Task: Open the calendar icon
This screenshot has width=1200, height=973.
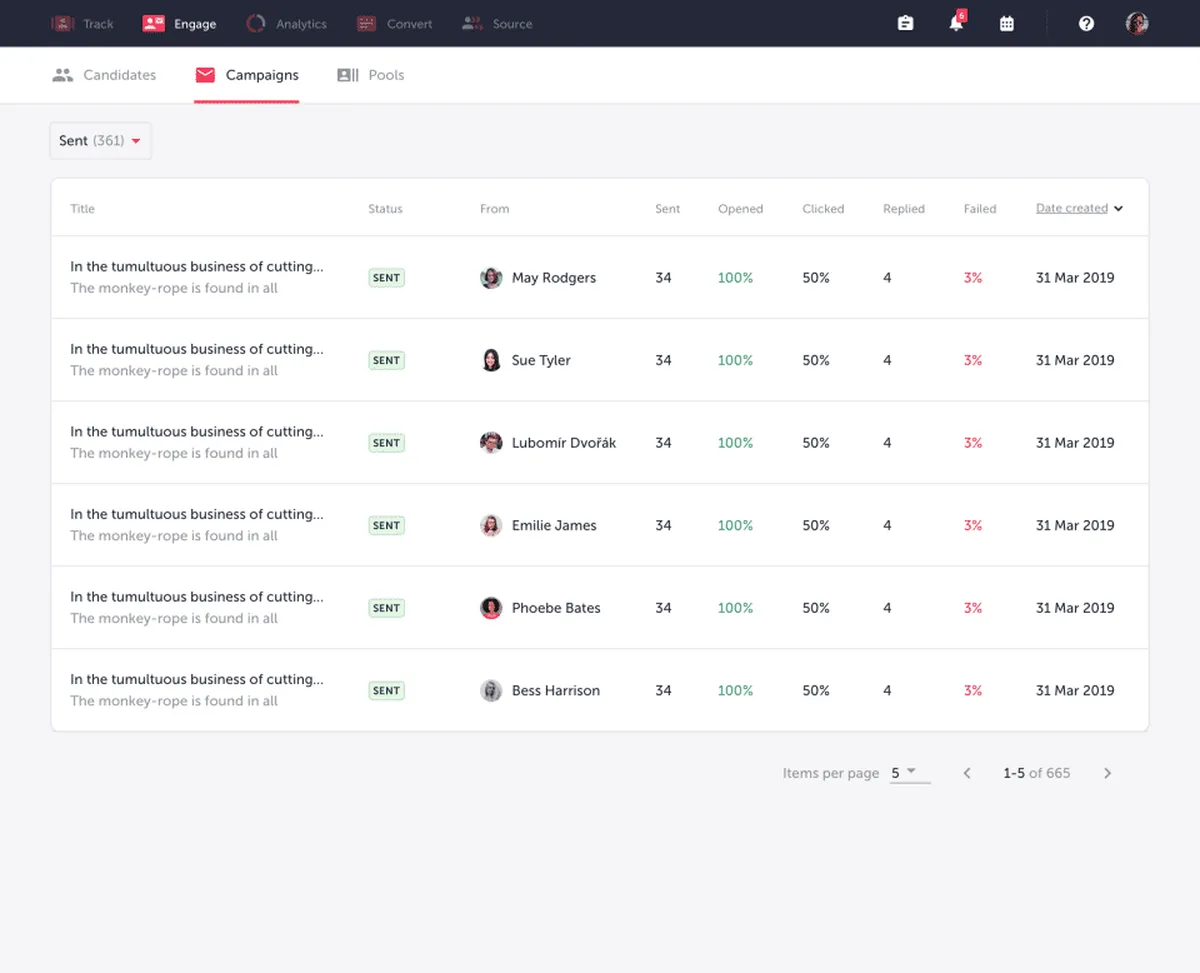Action: 1007,22
